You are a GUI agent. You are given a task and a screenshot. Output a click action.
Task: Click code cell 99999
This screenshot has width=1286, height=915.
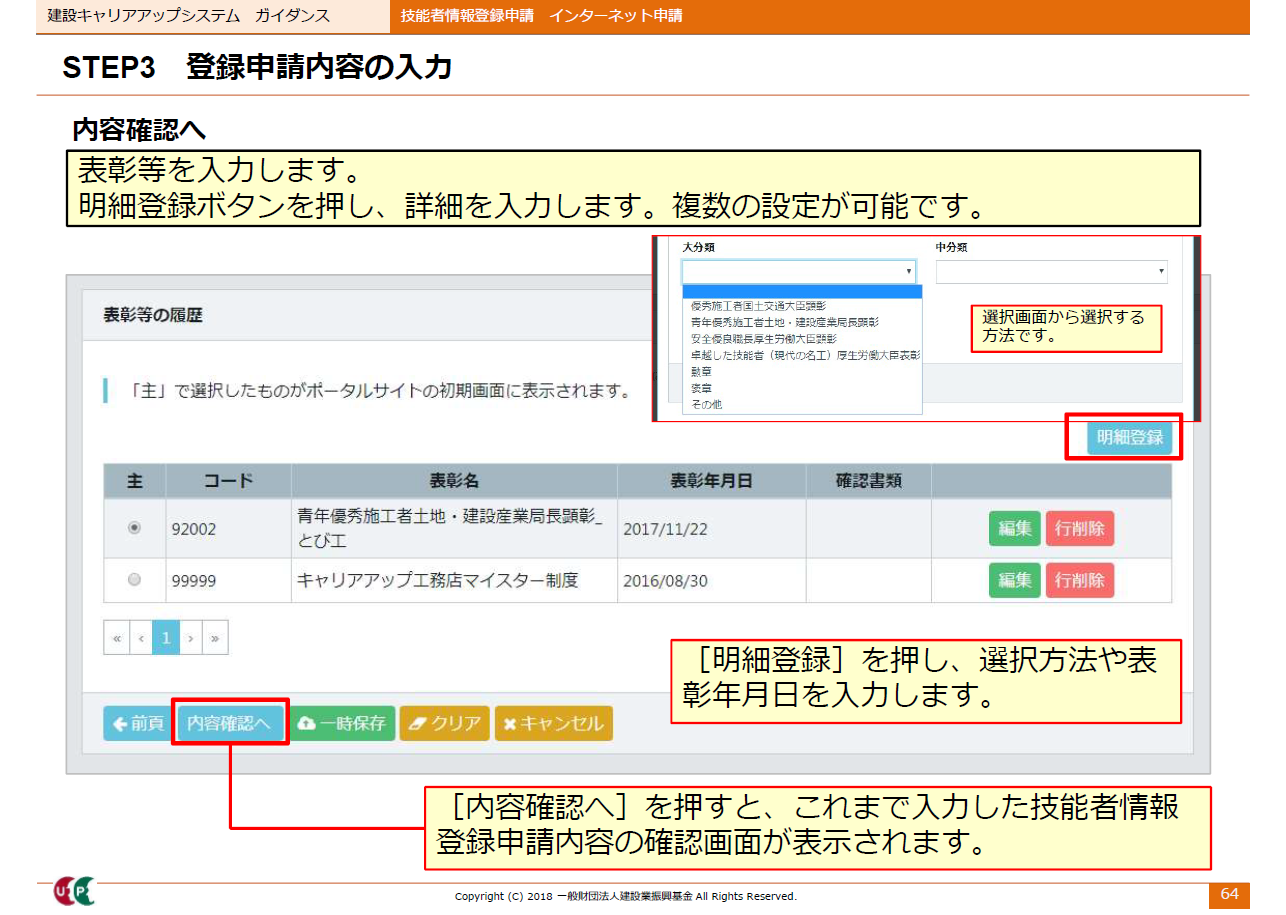pos(228,580)
